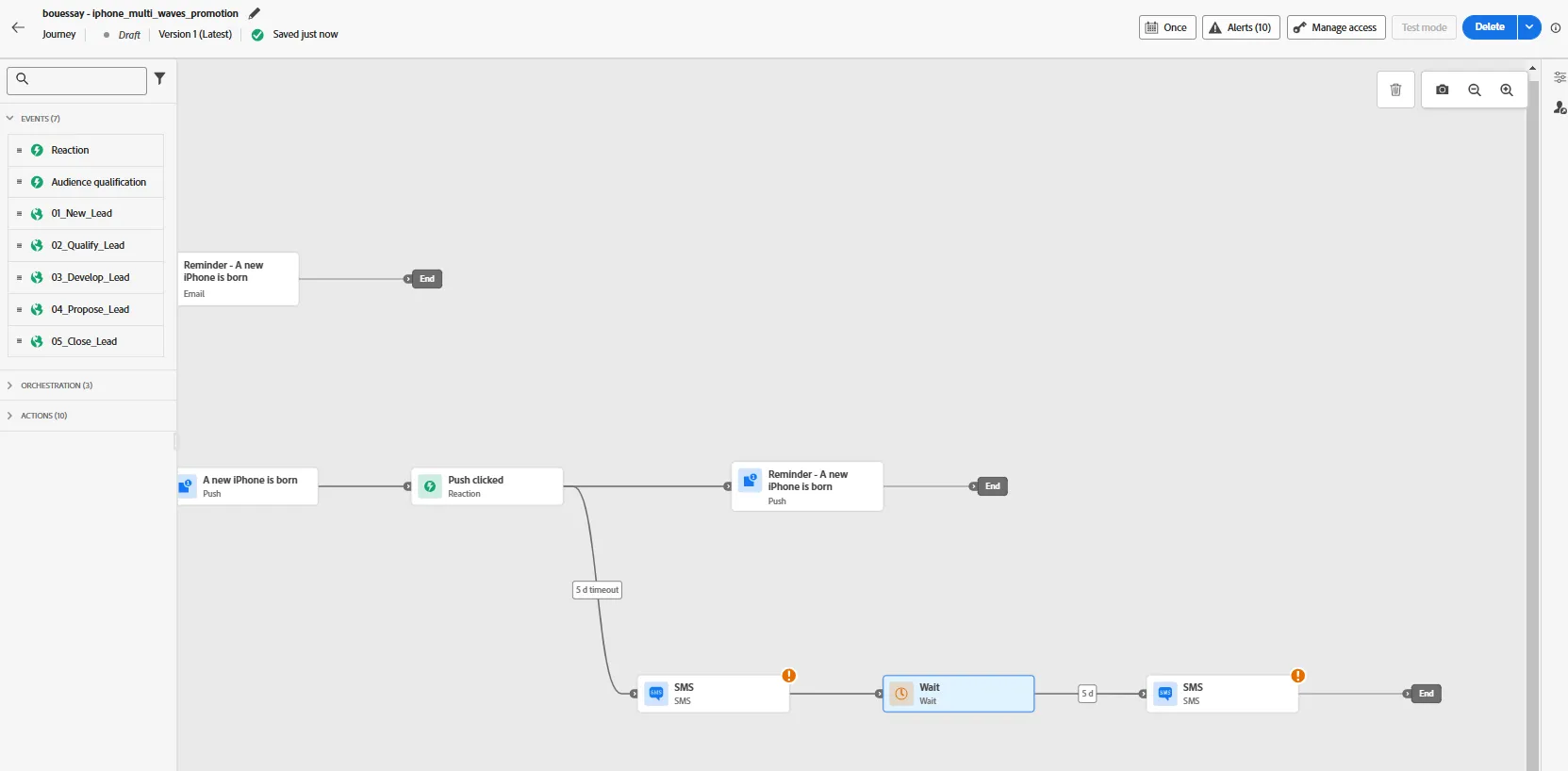The height and width of the screenshot is (771, 1568).
Task: Select the 01_New_Lead event
Action: [x=86, y=214]
